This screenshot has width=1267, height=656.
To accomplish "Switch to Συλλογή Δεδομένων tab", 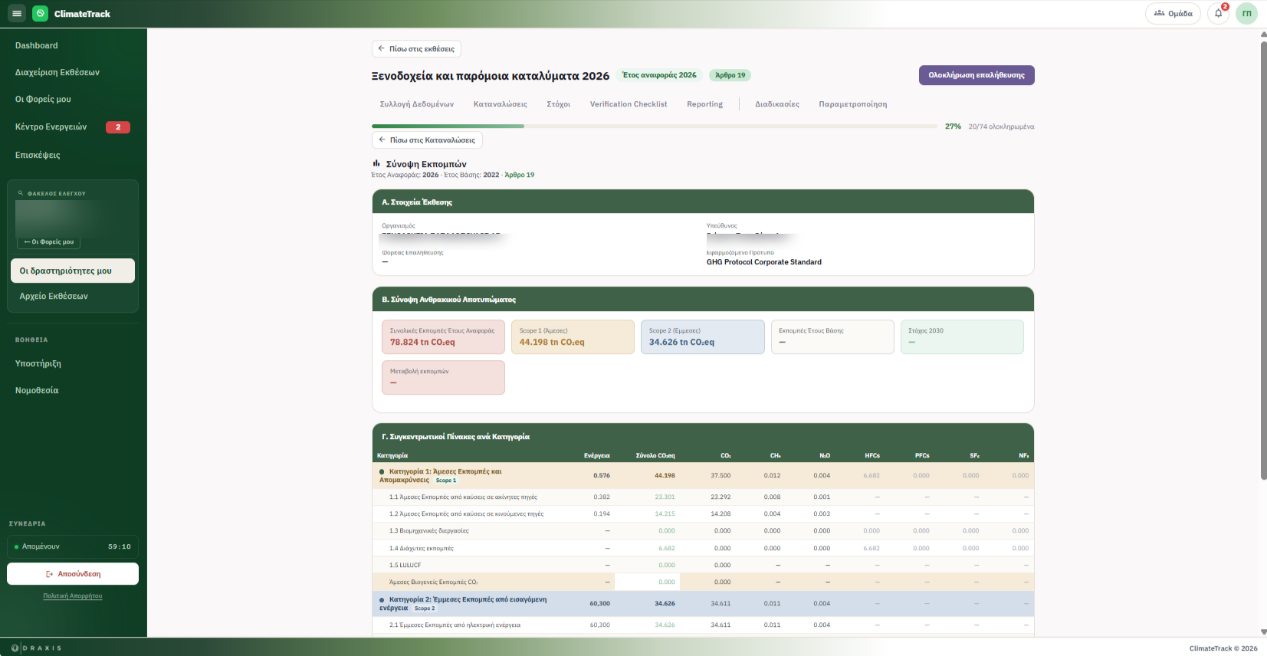I will [x=417, y=104].
